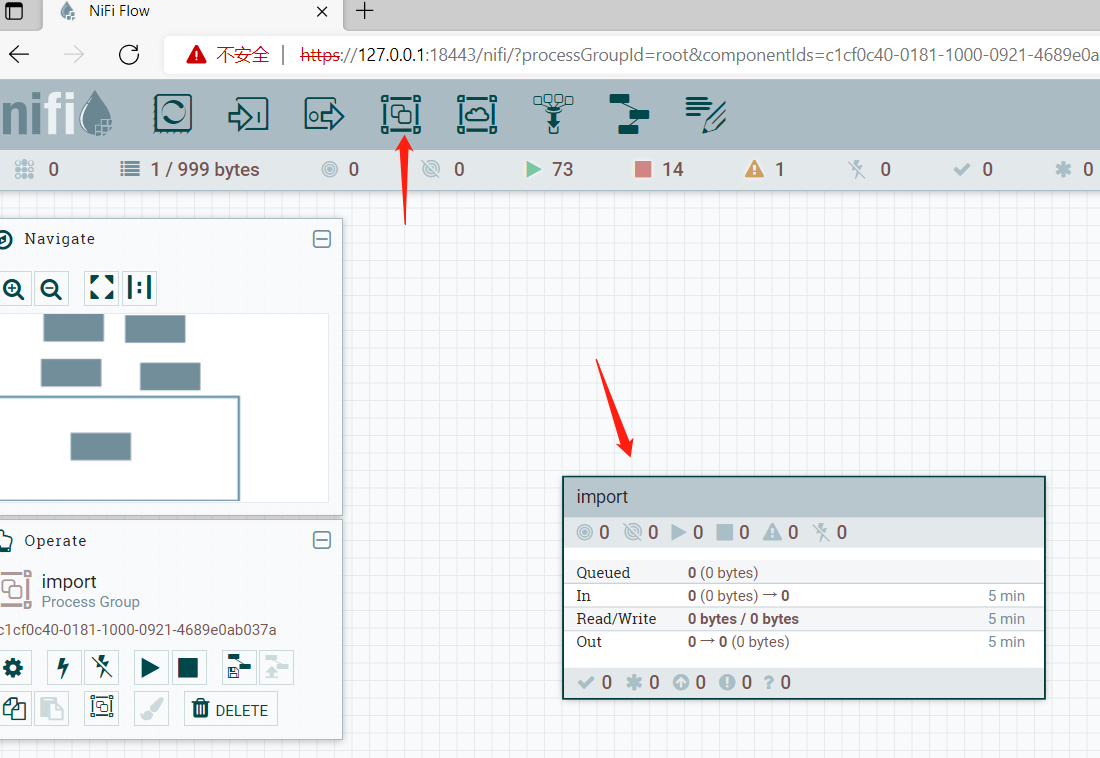Image resolution: width=1100 pixels, height=758 pixels.
Task: Select the Output Port toolbar icon
Action: point(324,115)
